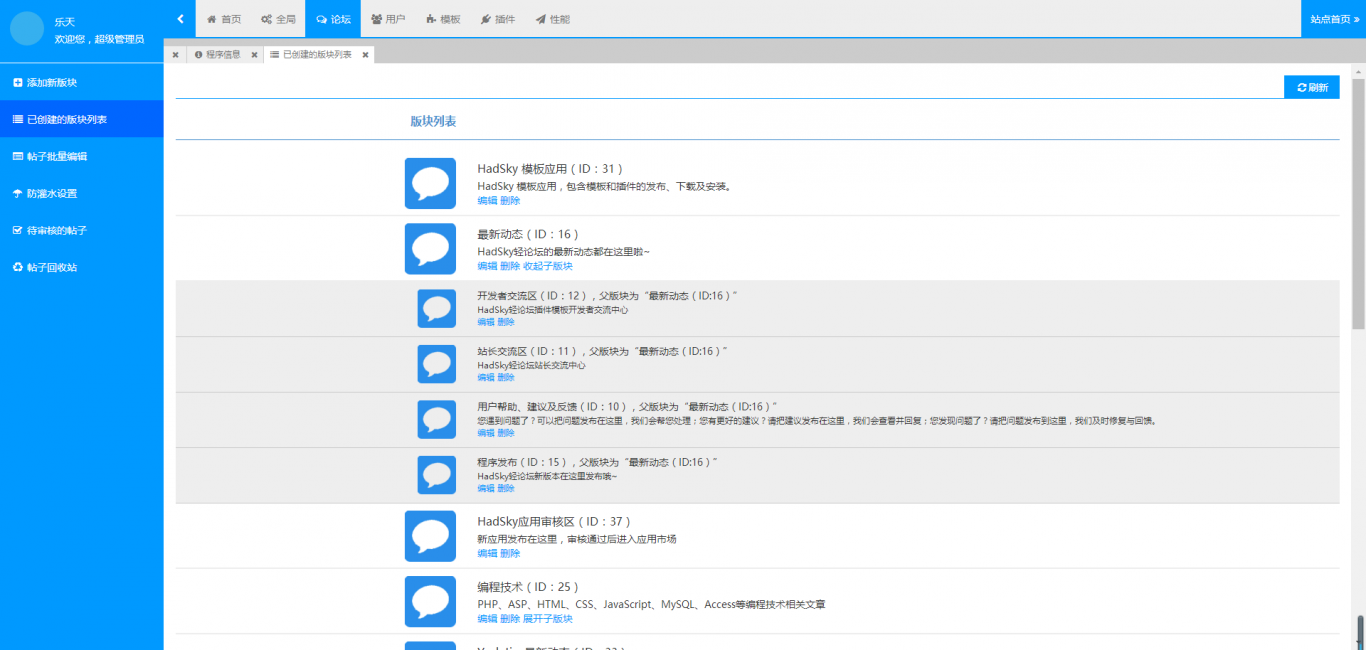Delete the HadSky 模板应用 forum

[510, 201]
